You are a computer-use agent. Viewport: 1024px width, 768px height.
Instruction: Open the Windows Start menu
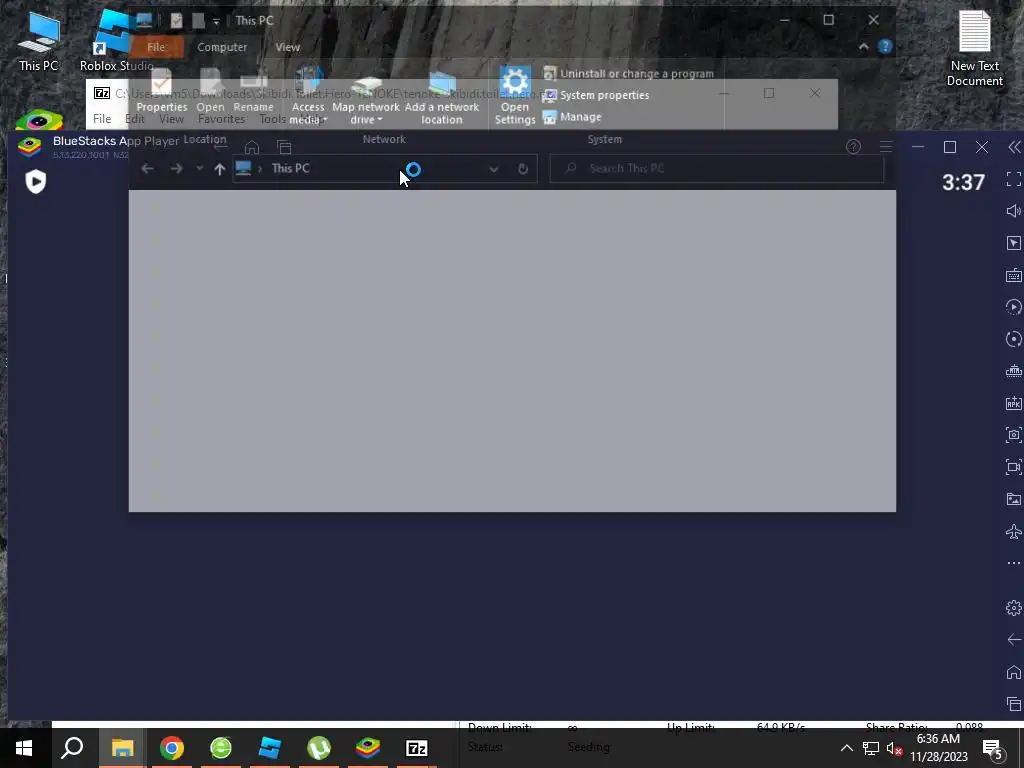pos(24,748)
